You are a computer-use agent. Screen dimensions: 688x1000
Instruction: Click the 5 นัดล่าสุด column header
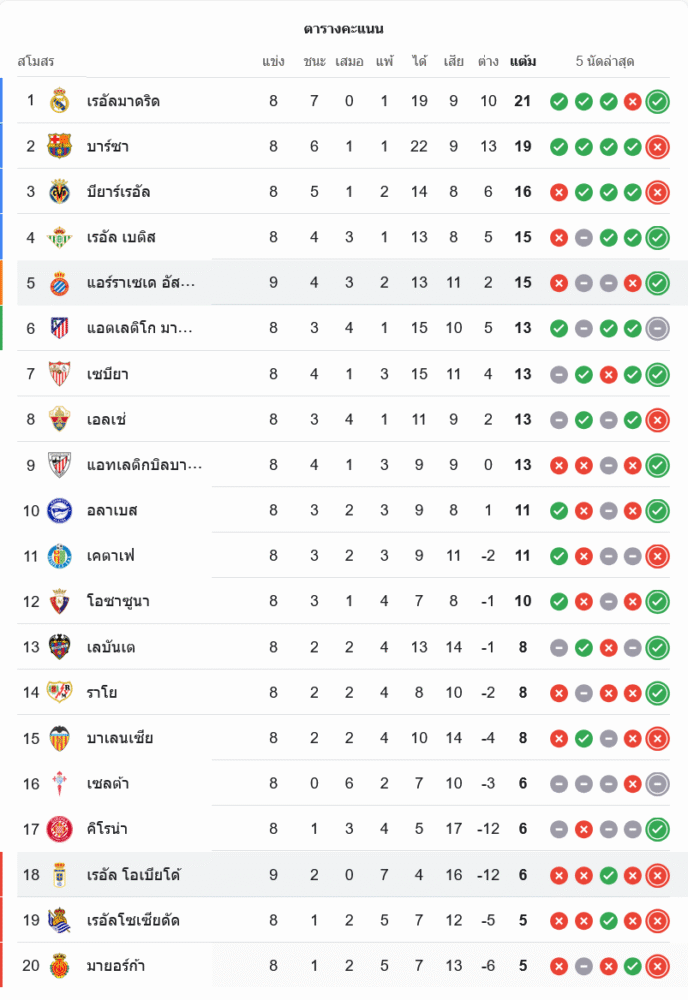point(605,61)
